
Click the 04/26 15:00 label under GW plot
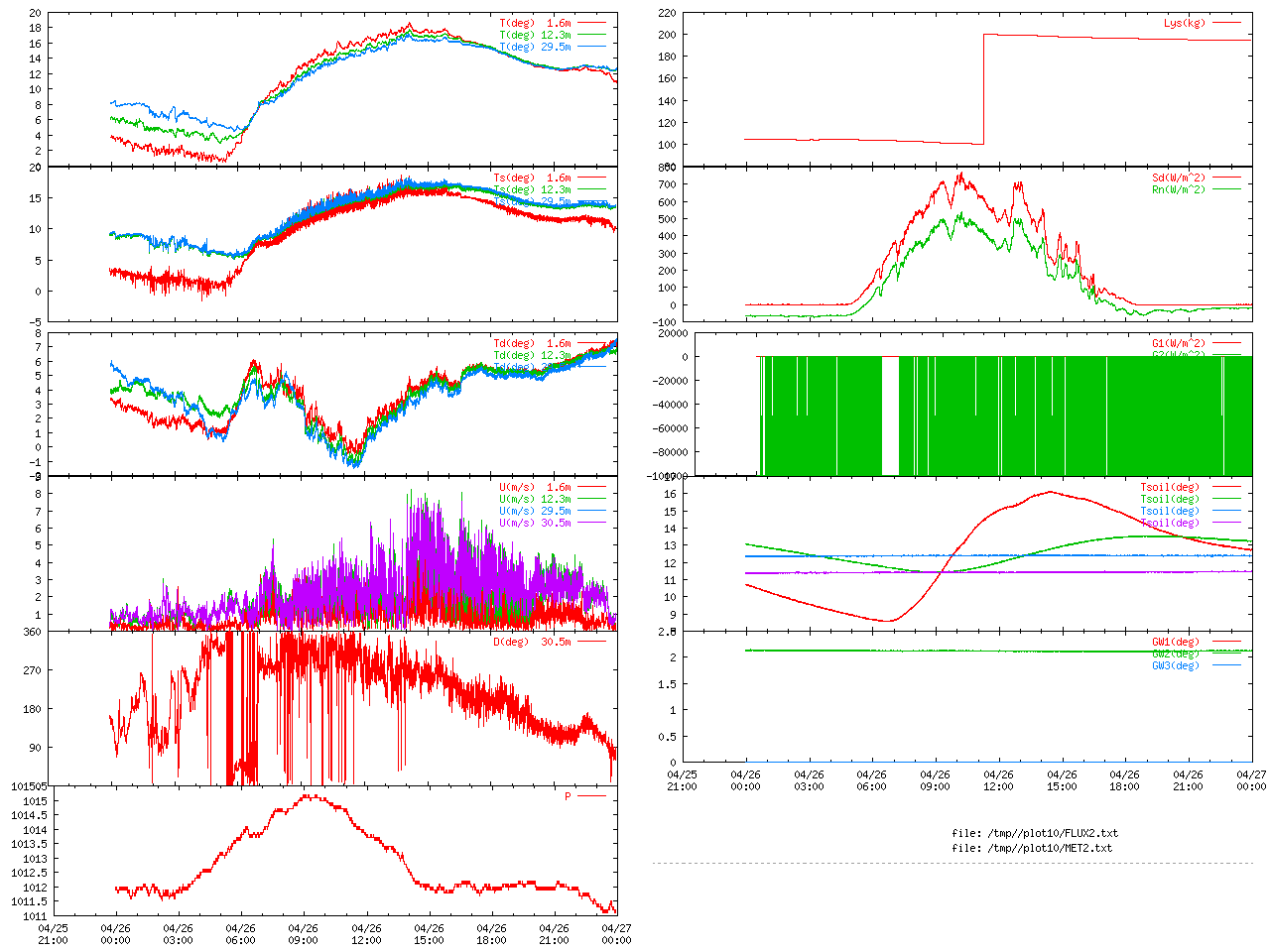(x=1062, y=781)
